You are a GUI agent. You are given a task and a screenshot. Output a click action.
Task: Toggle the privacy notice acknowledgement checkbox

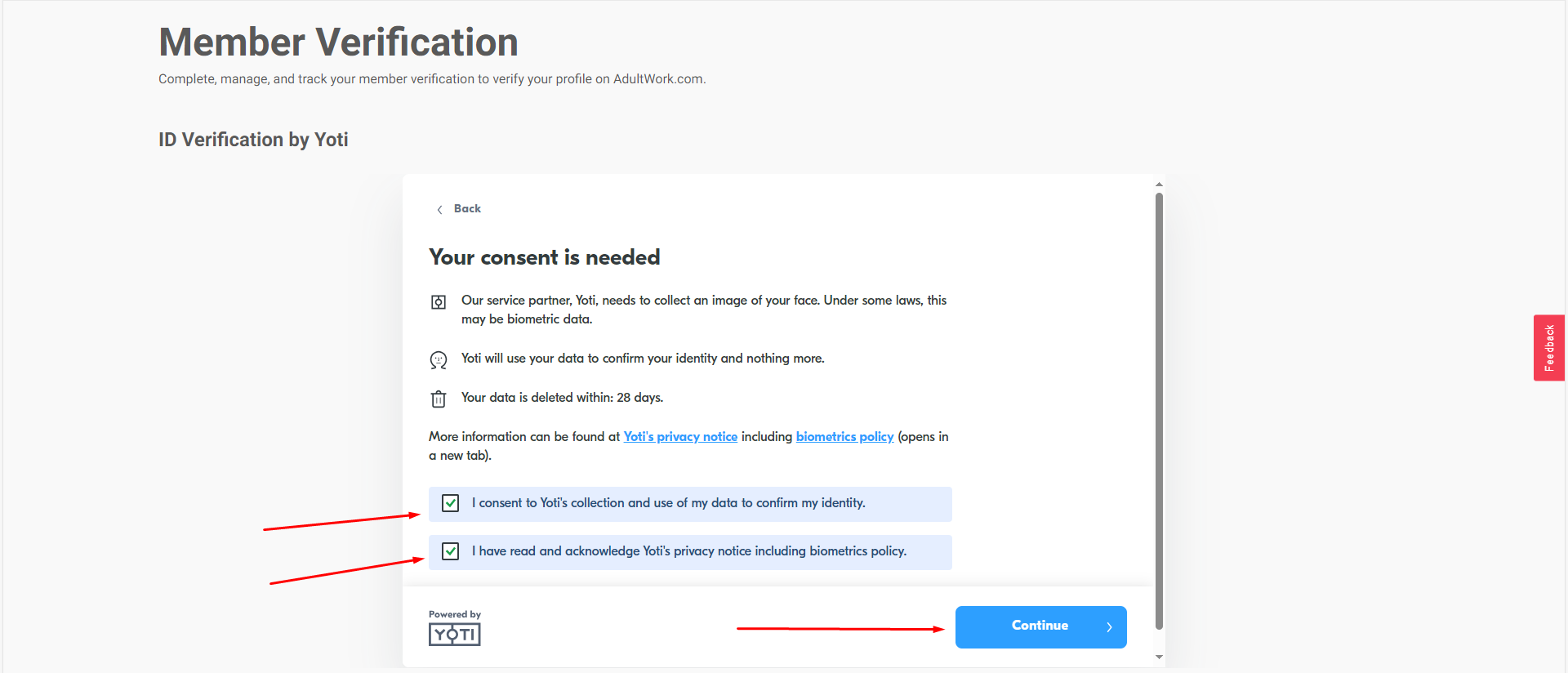click(x=450, y=551)
